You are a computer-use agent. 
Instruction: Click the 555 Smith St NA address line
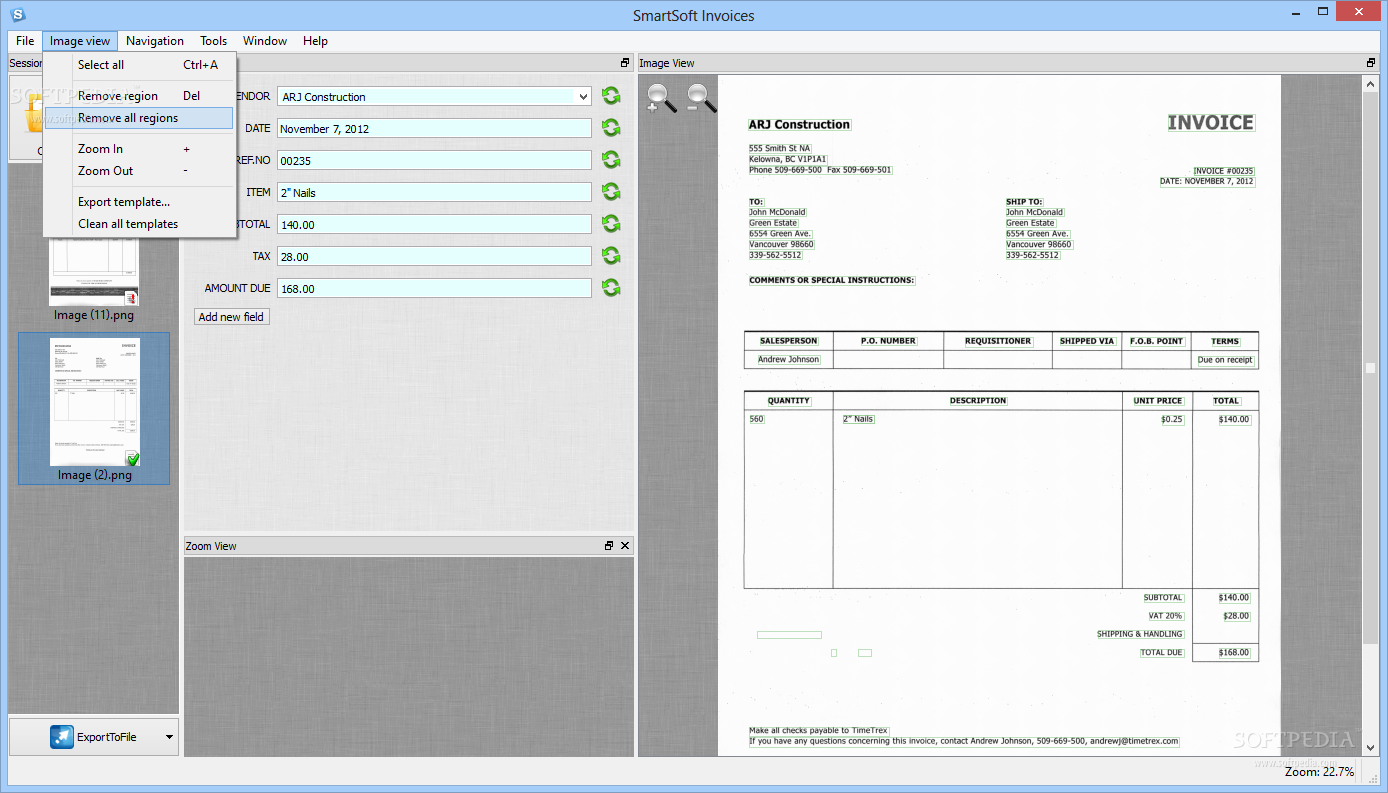(779, 148)
